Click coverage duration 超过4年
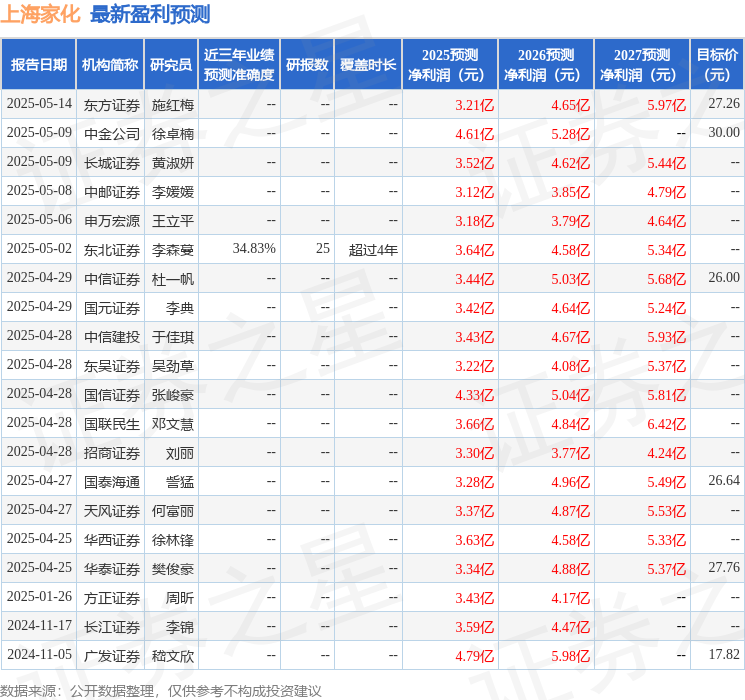This screenshot has width=745, height=700. click(x=373, y=250)
